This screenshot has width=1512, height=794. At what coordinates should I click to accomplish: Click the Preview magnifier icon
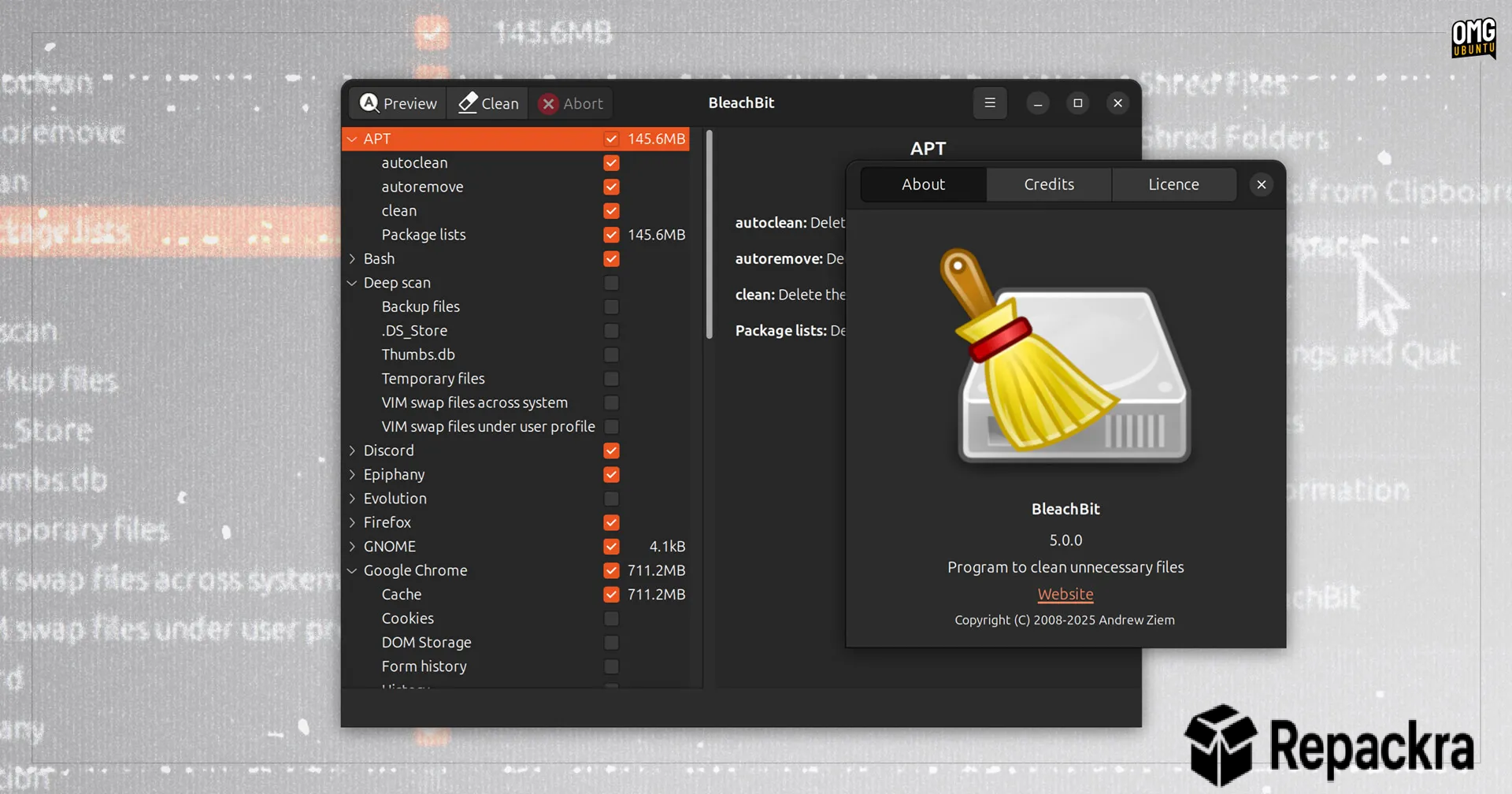(369, 102)
